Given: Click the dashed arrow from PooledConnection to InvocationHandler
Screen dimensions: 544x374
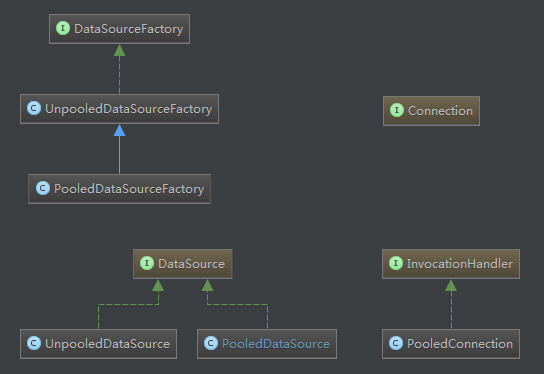Looking at the screenshot, I should click(451, 304).
